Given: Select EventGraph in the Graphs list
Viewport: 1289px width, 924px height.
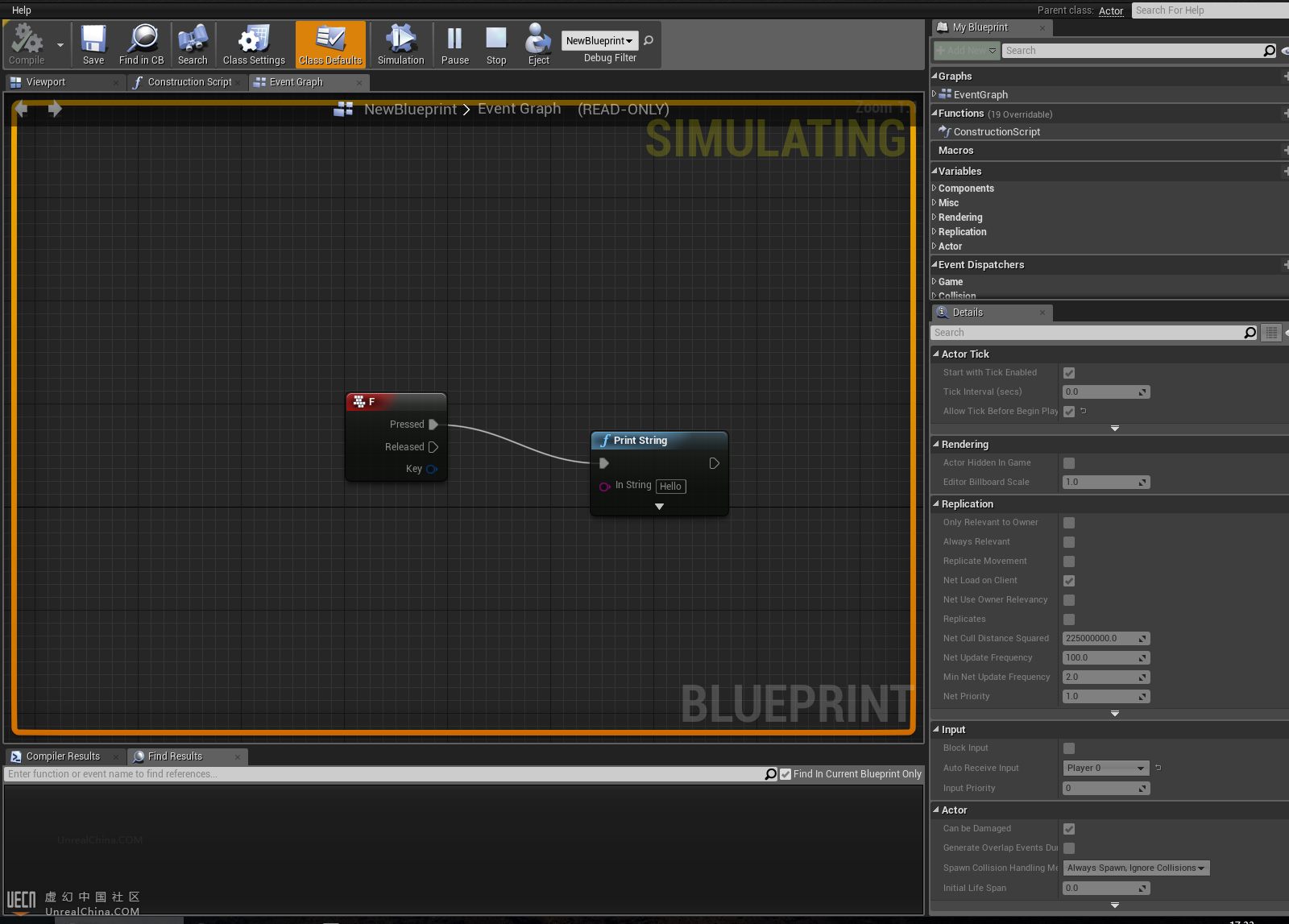Looking at the screenshot, I should (980, 94).
